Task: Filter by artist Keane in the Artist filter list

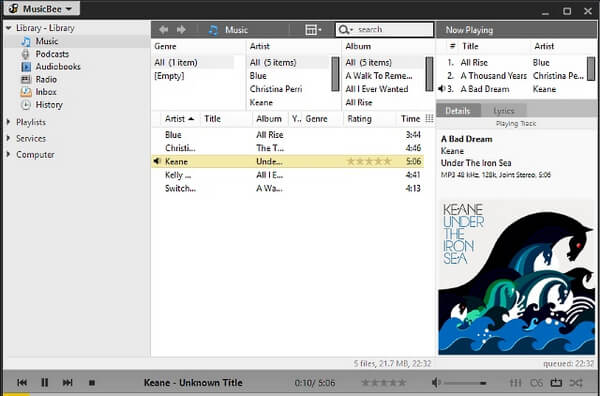Action: [x=261, y=102]
